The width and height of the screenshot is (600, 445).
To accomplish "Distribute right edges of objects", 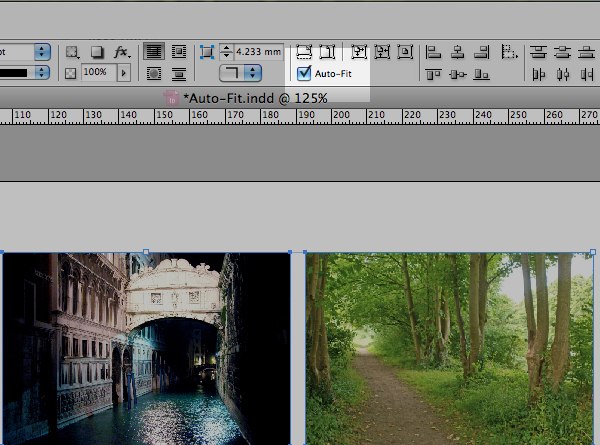I will pos(586,74).
